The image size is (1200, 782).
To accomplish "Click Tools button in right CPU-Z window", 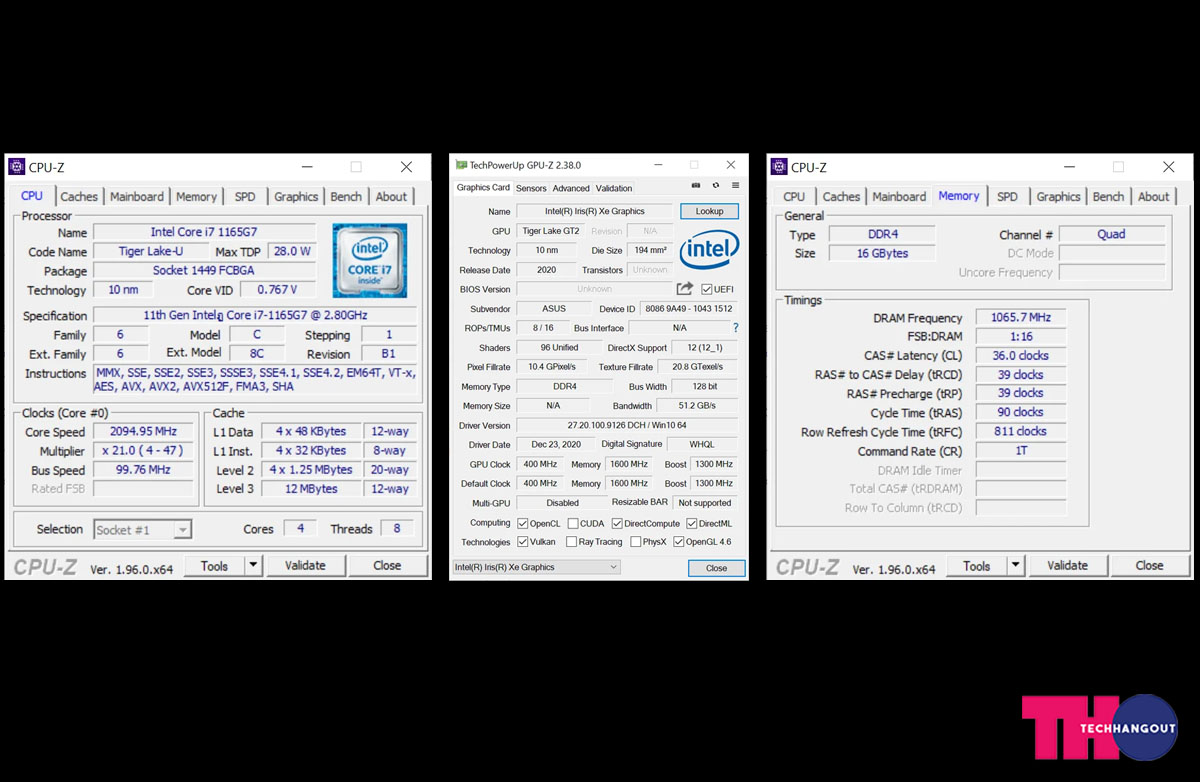I will [976, 566].
